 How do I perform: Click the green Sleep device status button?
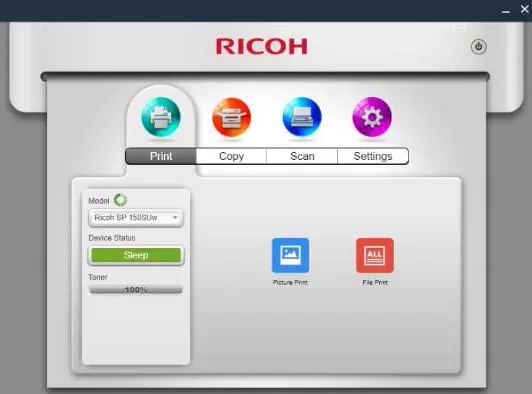coord(136,255)
